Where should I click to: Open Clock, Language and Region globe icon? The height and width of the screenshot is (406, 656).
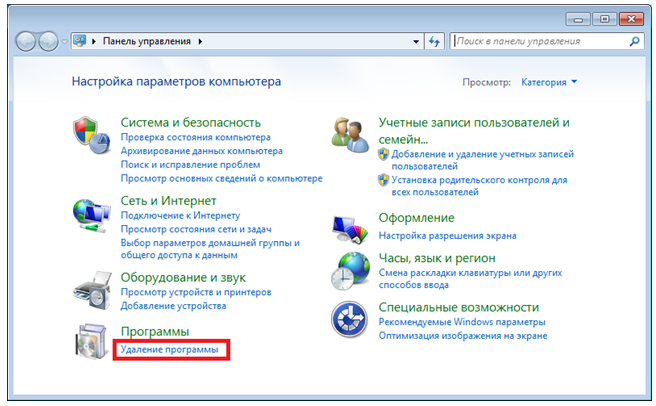click(x=350, y=271)
